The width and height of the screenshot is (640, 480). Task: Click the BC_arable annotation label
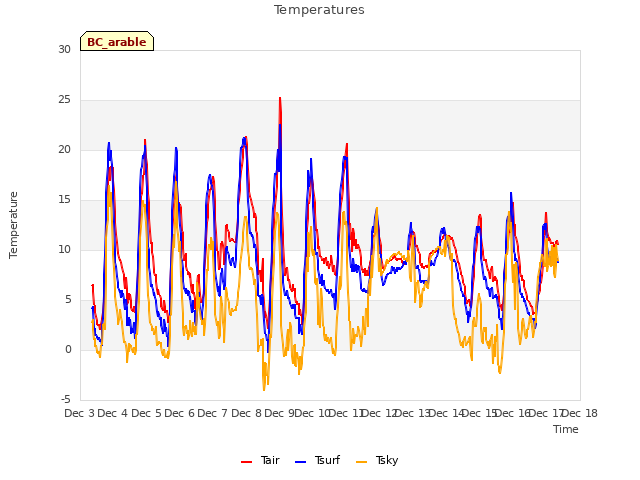pyautogui.click(x=117, y=41)
